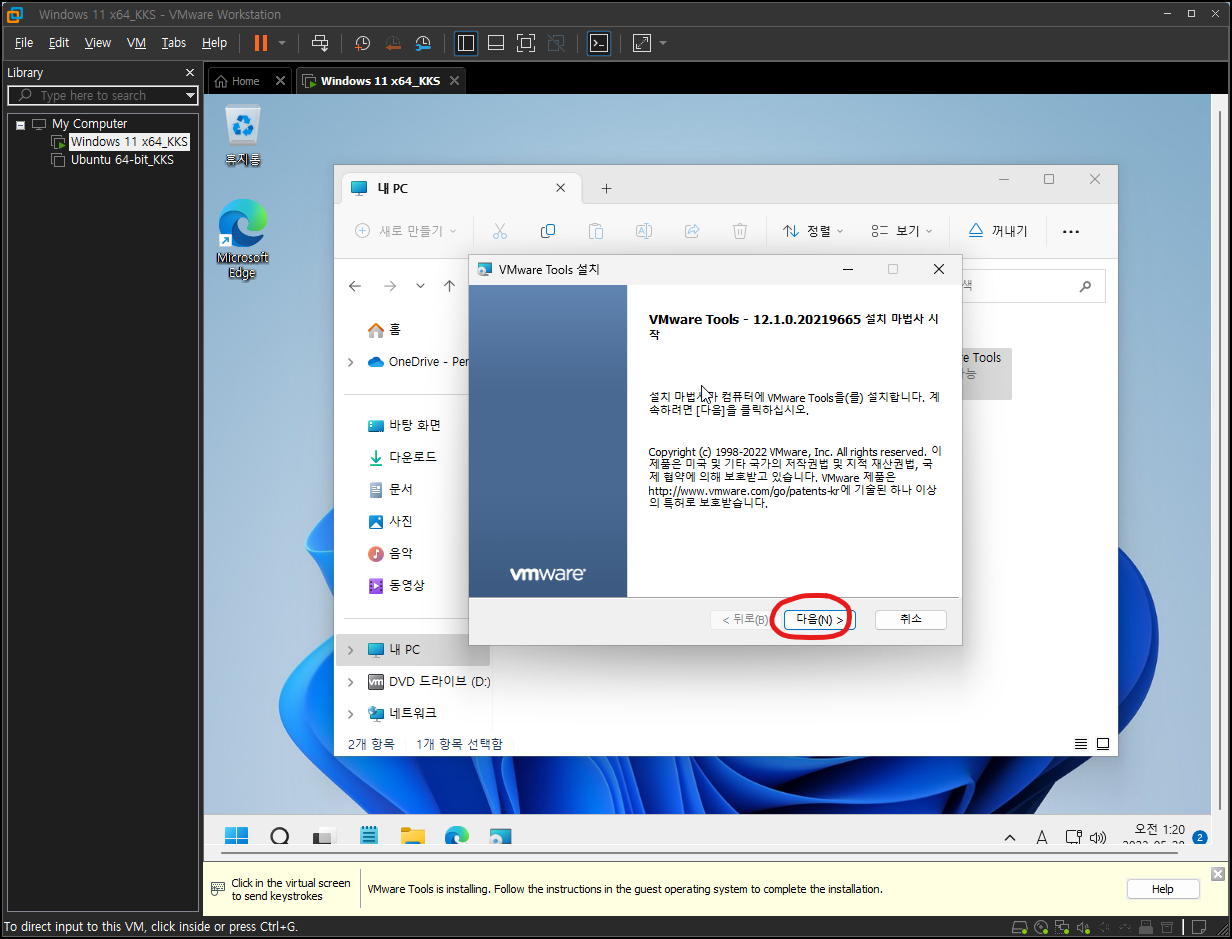This screenshot has width=1232, height=939.
Task: Open the snapshot manager icon
Action: (x=424, y=43)
